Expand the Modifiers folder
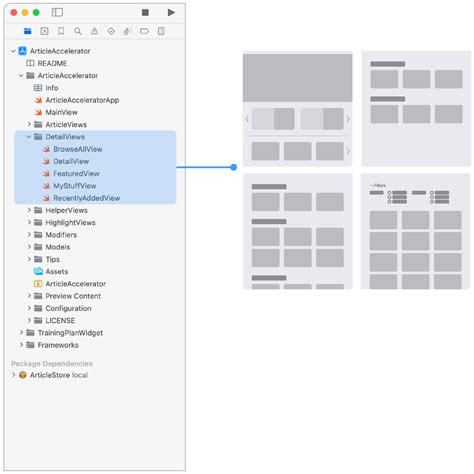474x474 pixels. click(x=29, y=235)
